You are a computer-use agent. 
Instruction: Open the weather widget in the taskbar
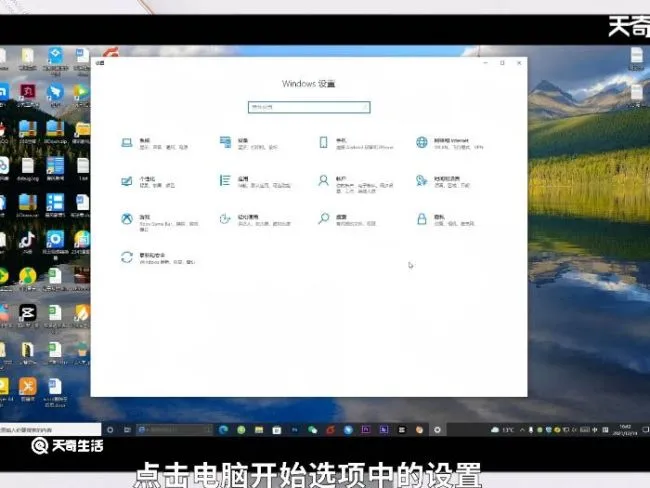point(502,430)
